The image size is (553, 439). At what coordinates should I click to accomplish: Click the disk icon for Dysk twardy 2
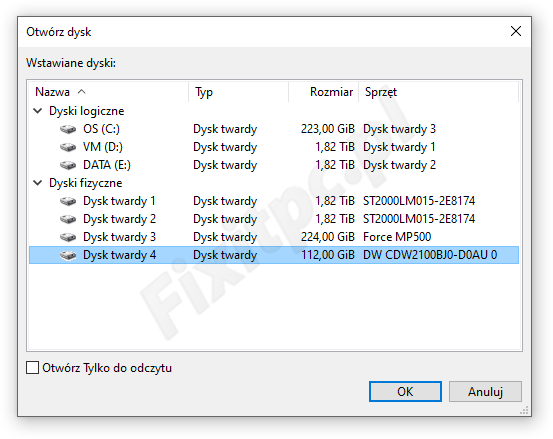pos(68,219)
